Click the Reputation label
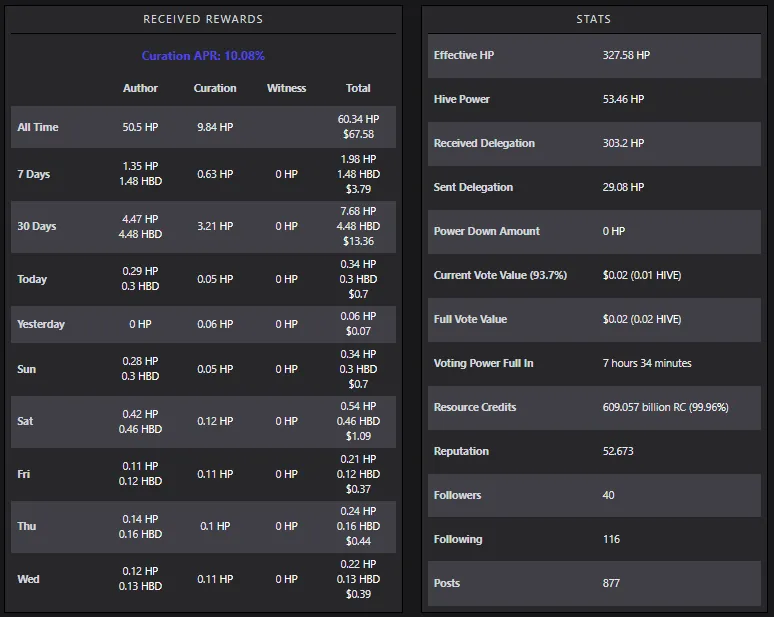Screen dimensions: 774x617 tap(461, 451)
